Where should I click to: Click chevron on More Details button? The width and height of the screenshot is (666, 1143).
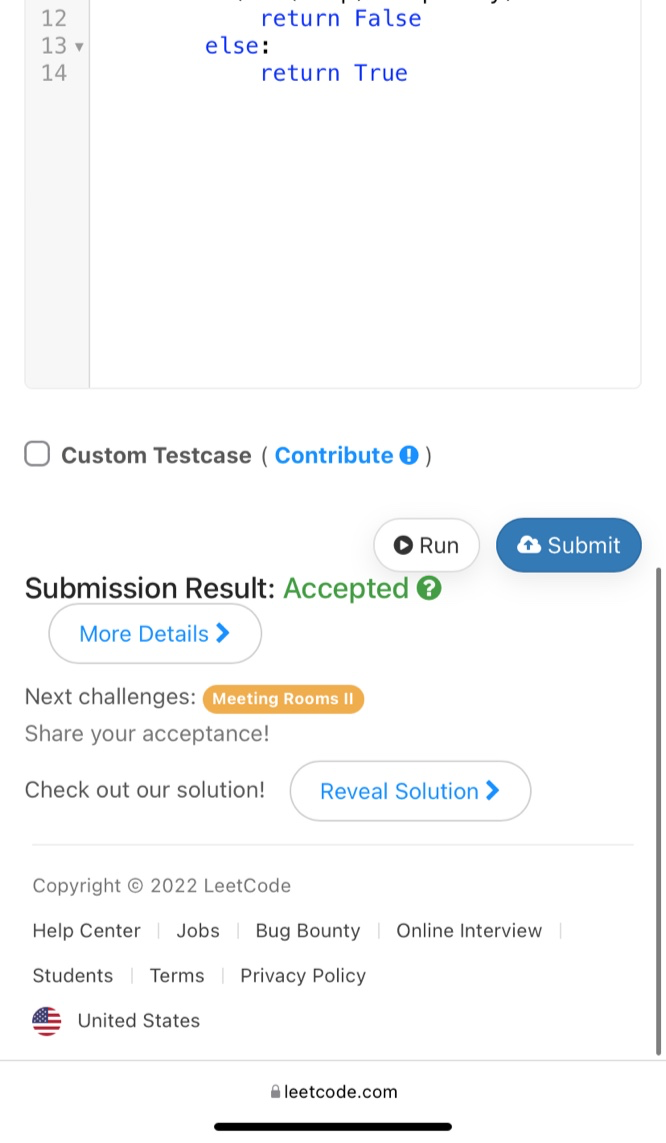pos(223,633)
